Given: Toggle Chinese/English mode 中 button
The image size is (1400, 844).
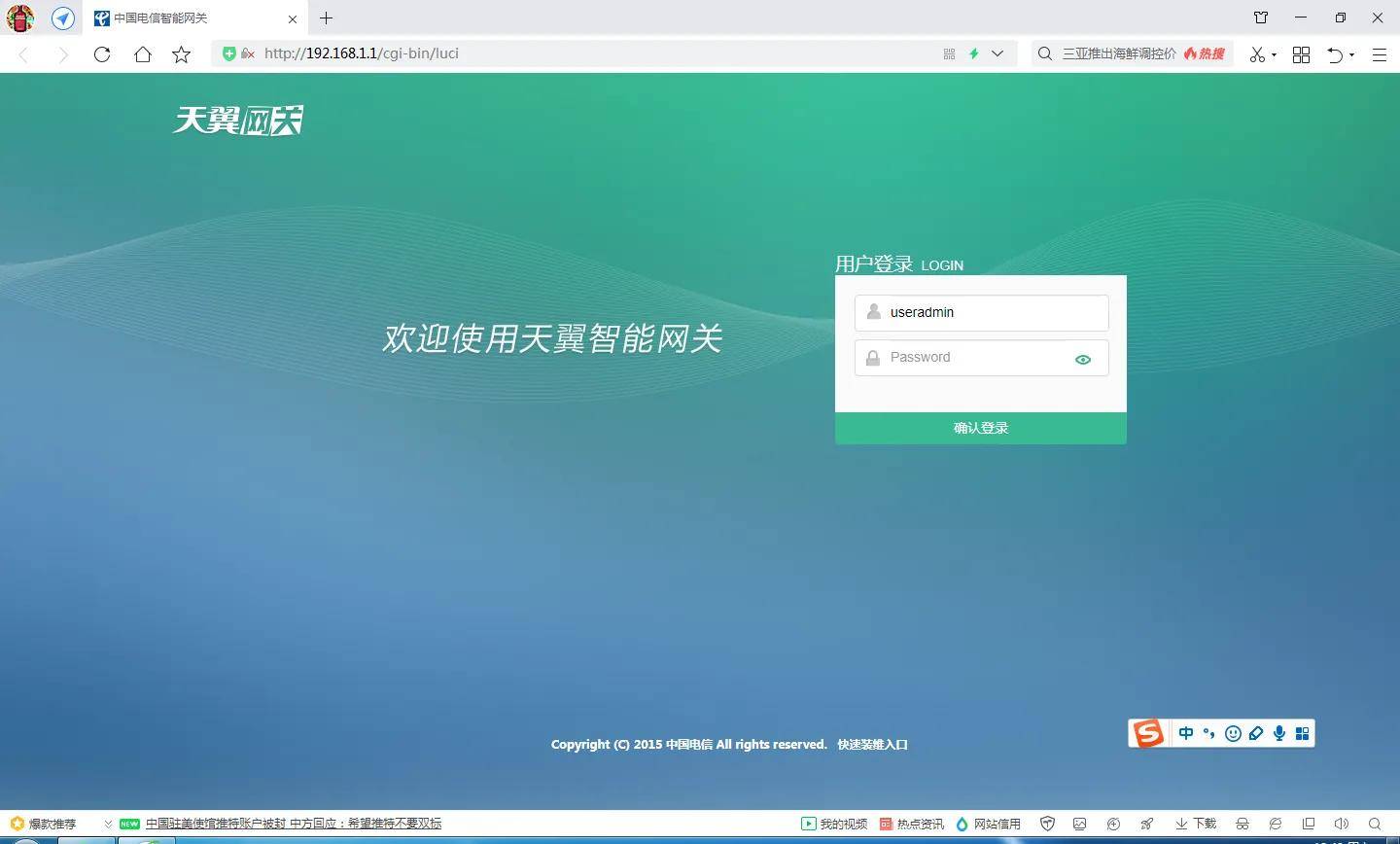Looking at the screenshot, I should tap(1186, 733).
